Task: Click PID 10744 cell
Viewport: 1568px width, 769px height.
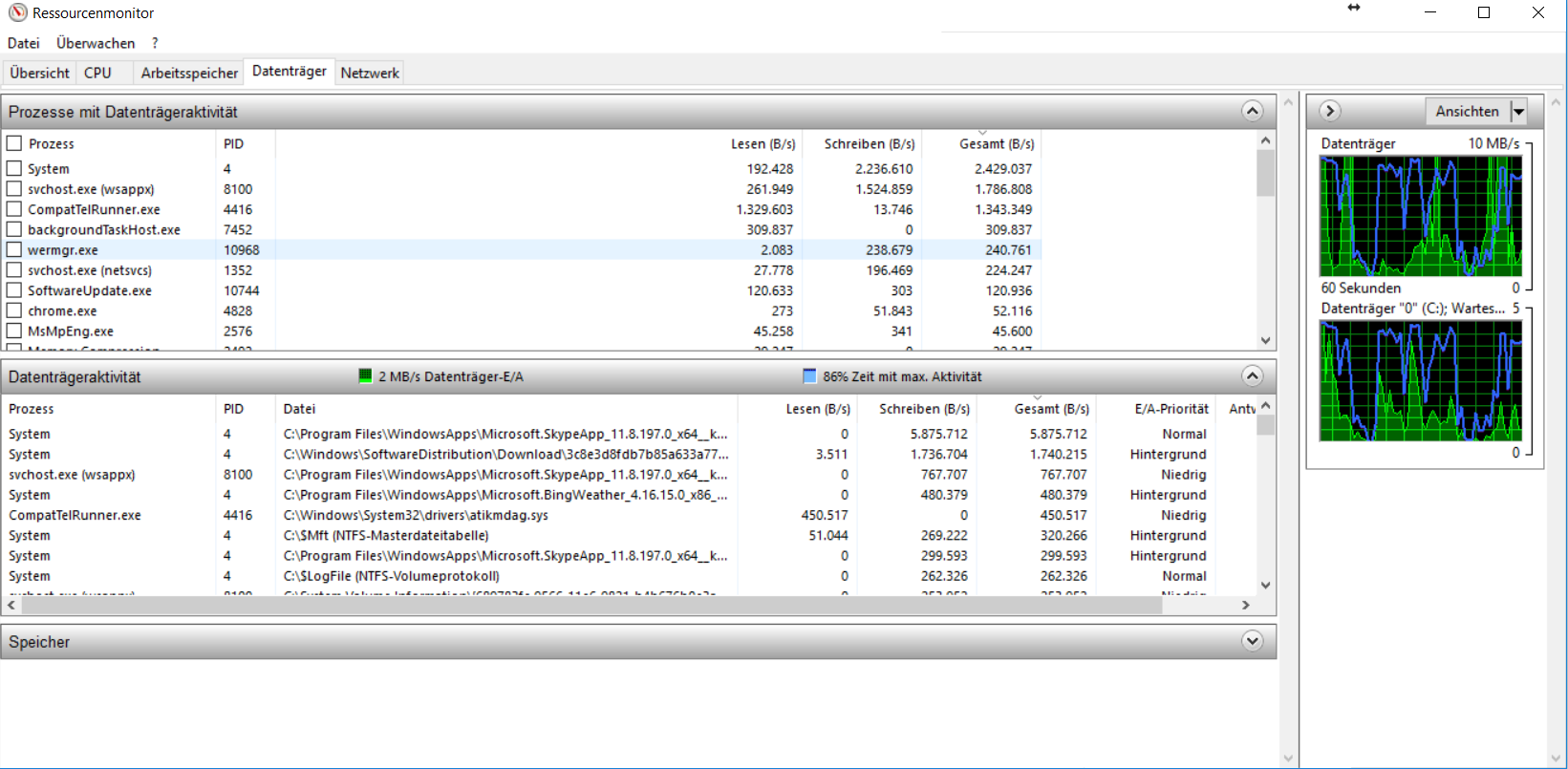Action: coord(241,290)
